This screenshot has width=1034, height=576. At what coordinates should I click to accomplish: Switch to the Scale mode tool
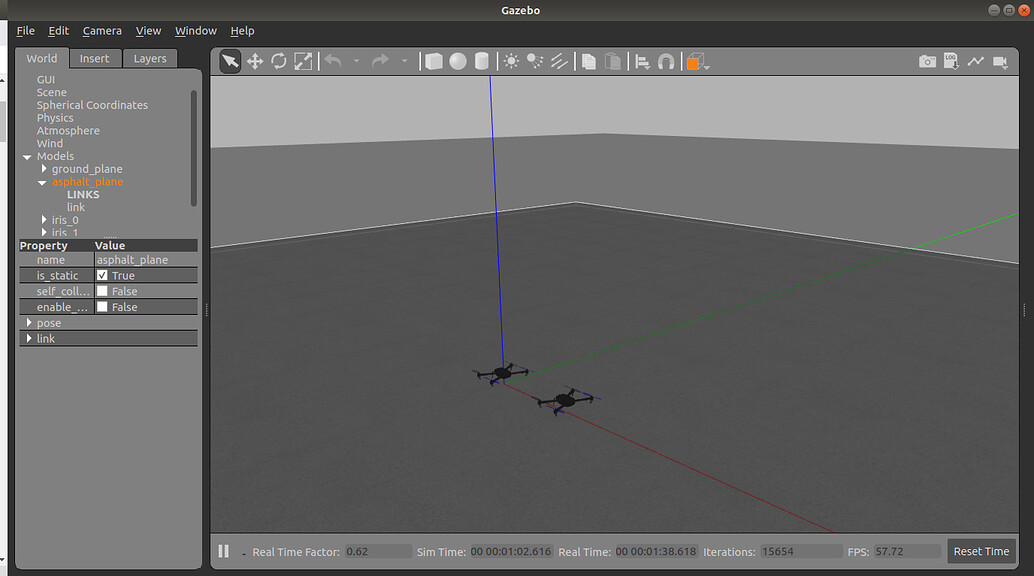(x=304, y=60)
